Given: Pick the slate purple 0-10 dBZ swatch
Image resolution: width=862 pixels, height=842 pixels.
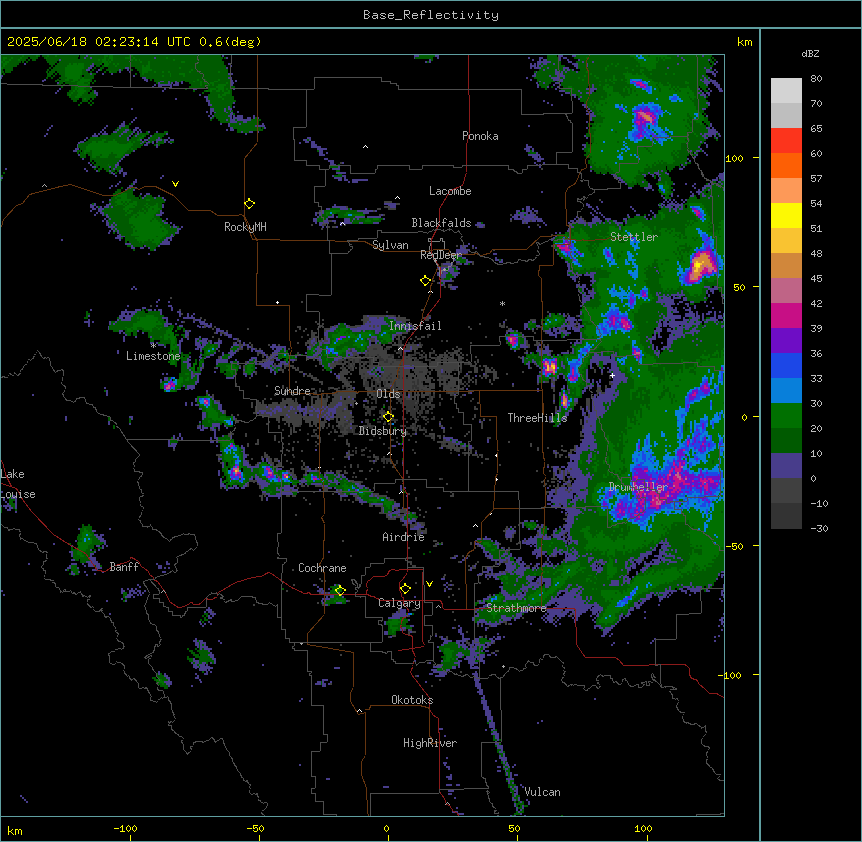Looking at the screenshot, I should [x=786, y=466].
